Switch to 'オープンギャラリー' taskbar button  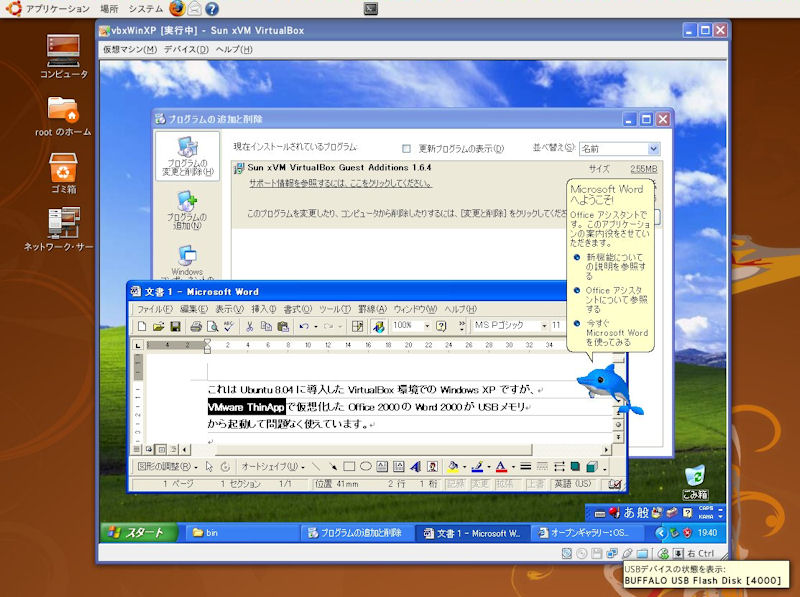[x=589, y=533]
